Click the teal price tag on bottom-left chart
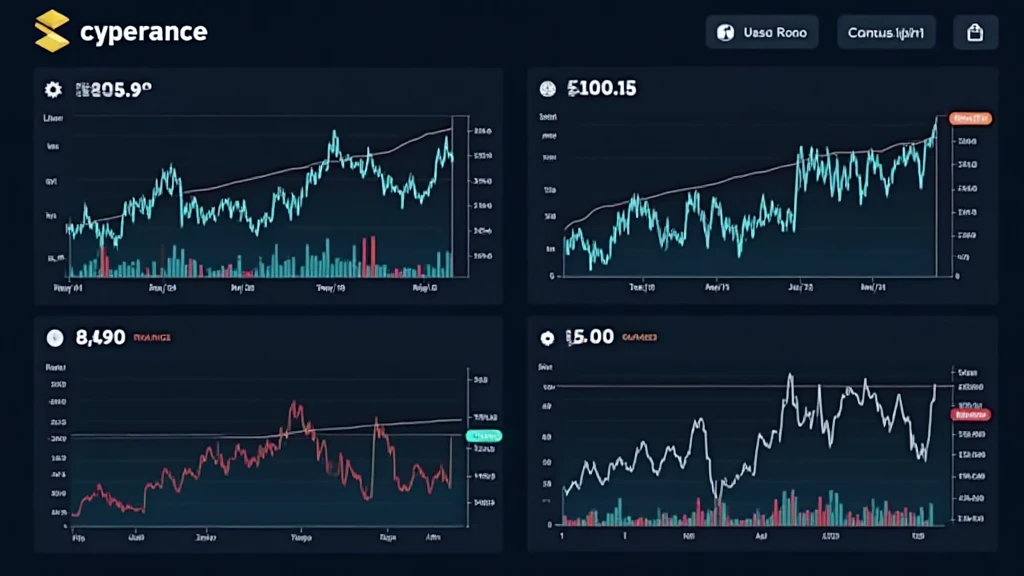 485,436
